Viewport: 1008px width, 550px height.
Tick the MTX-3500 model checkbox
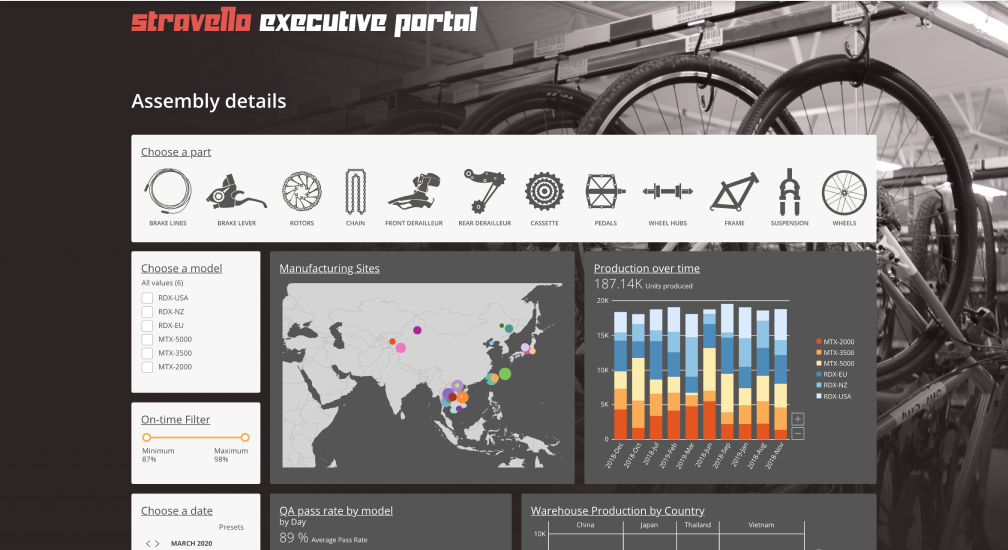(x=147, y=353)
